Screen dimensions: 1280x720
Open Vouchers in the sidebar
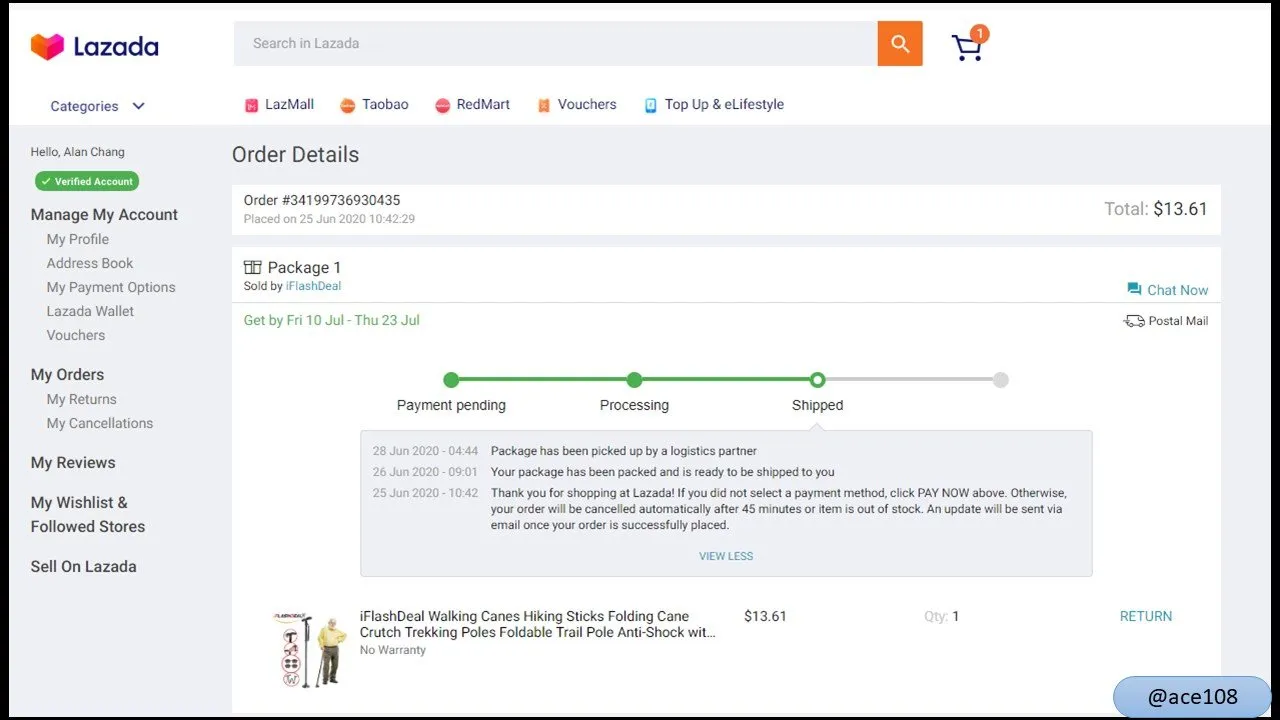tap(76, 335)
